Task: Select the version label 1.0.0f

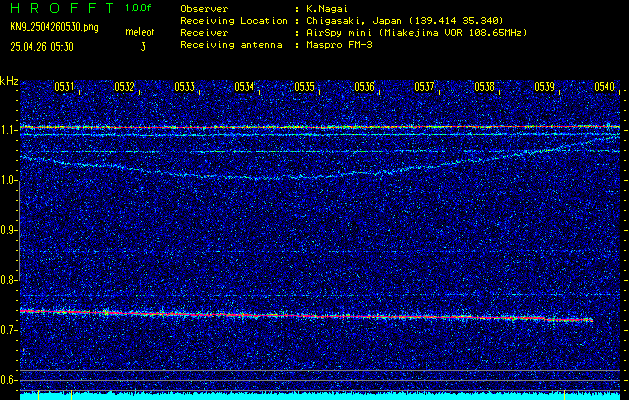Action: click(x=138, y=8)
